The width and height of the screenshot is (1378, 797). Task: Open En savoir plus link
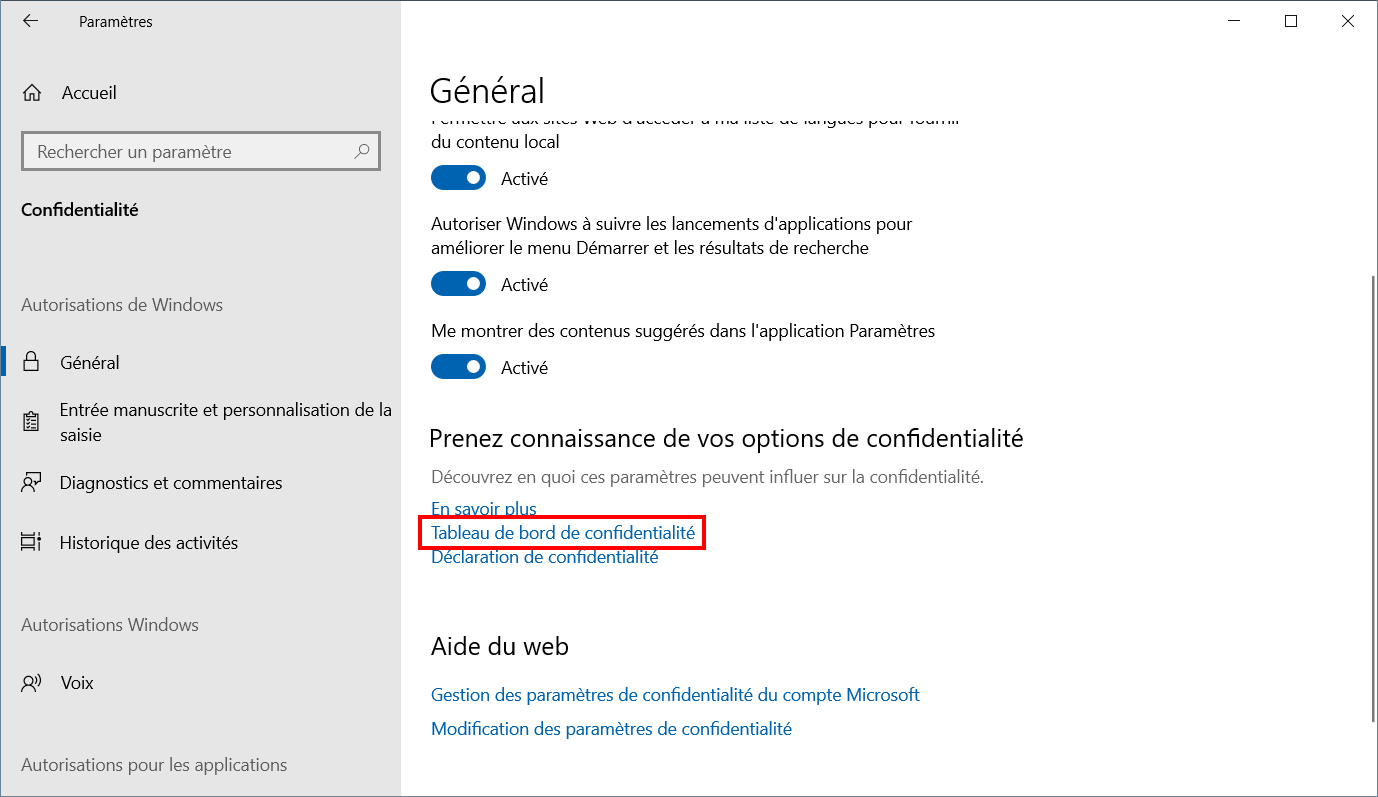(x=484, y=509)
